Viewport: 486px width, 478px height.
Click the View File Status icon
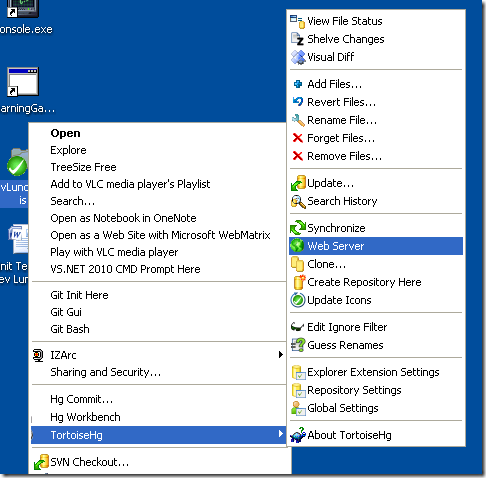[297, 21]
